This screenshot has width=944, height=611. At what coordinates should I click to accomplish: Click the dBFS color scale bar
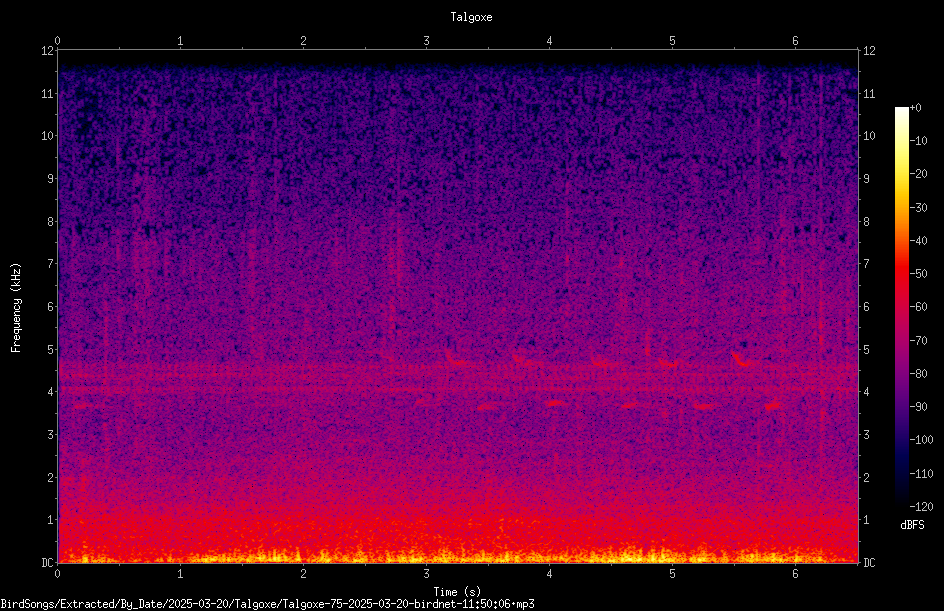pyautogui.click(x=902, y=306)
